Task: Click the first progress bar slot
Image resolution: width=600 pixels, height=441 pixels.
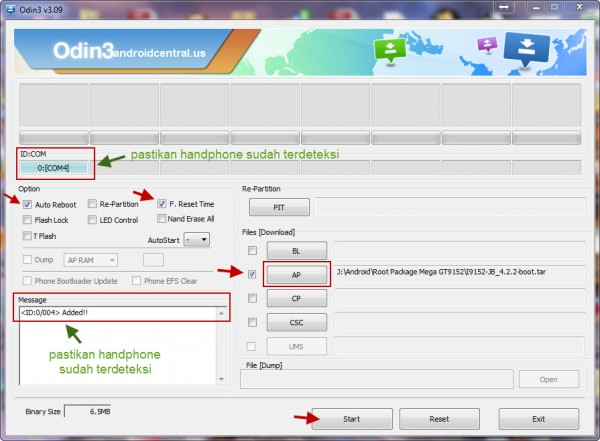Action: (54, 137)
